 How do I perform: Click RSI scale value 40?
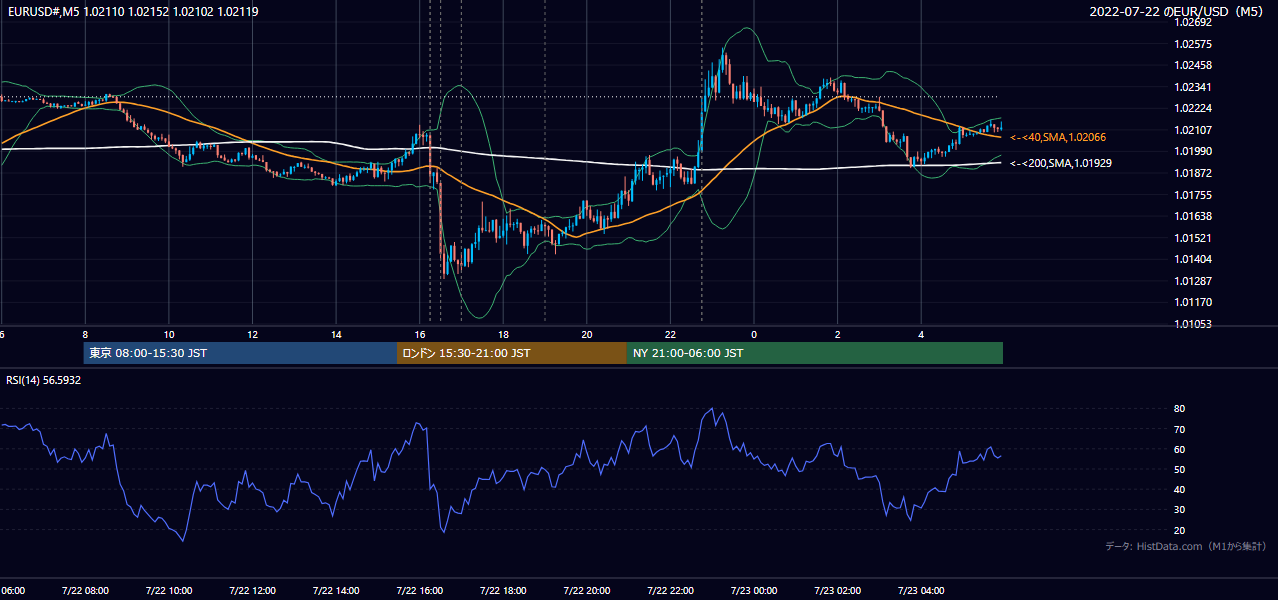coord(1180,489)
